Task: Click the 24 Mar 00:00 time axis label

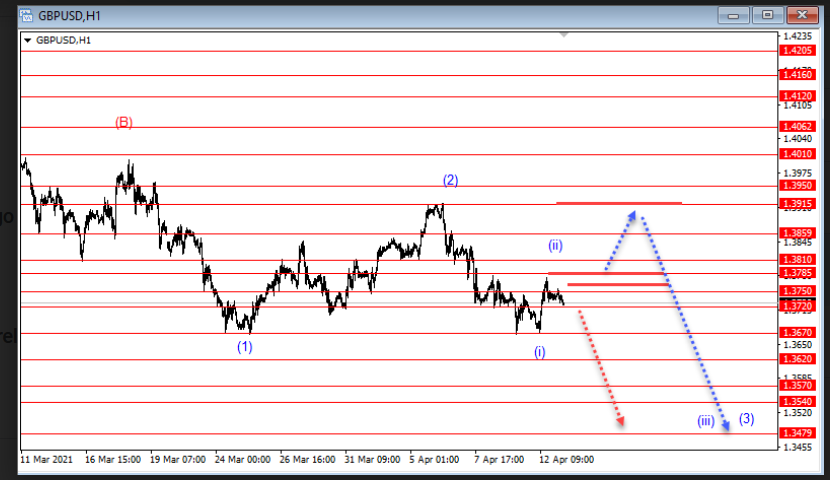Action: tap(244, 459)
